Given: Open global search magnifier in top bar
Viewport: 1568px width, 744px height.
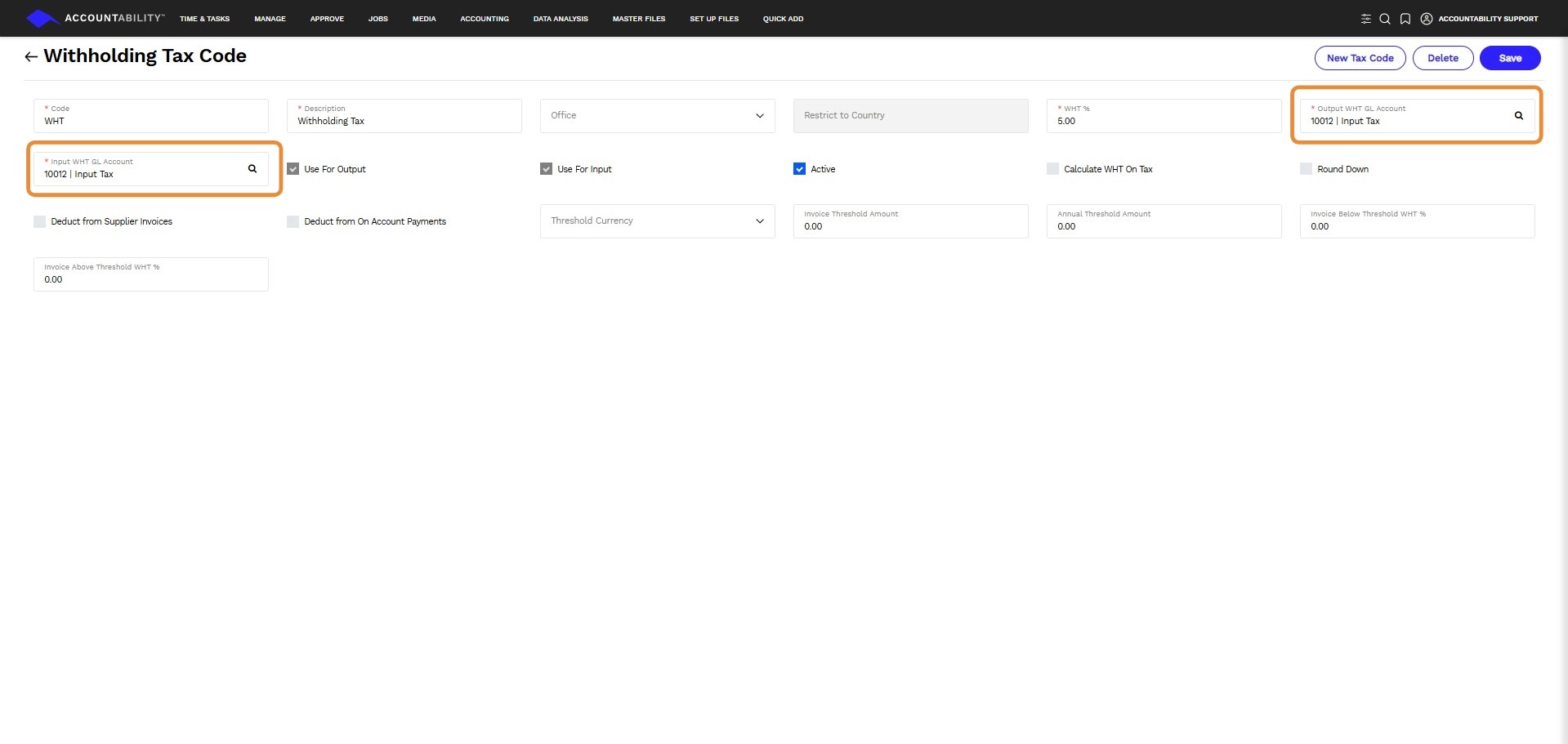Looking at the screenshot, I should click(1385, 19).
